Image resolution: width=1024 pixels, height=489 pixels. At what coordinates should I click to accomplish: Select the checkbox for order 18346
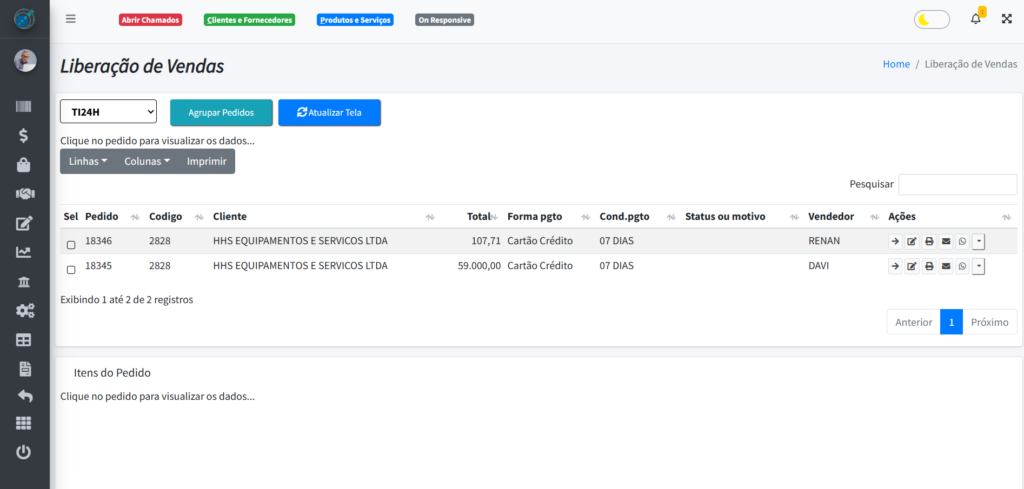pos(71,245)
